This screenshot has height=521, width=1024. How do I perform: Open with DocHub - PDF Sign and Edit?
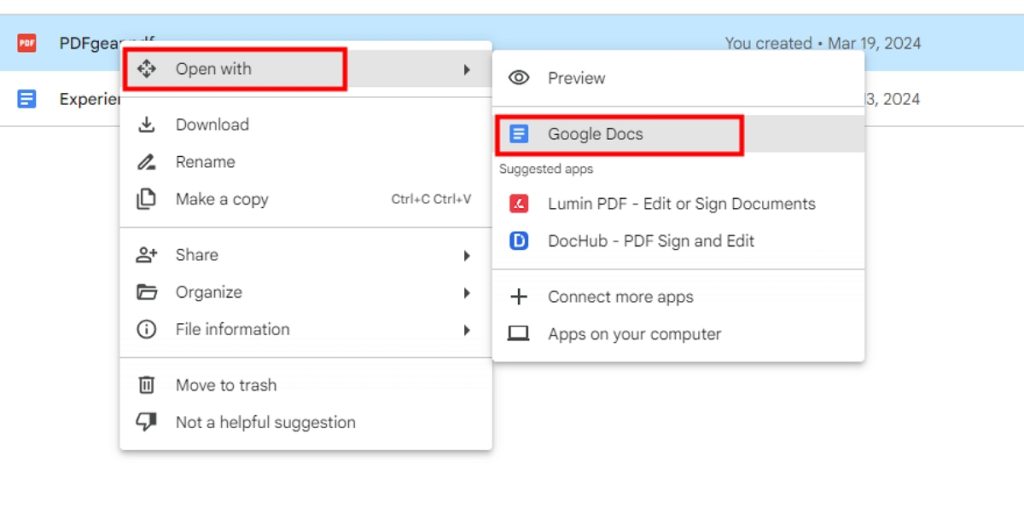679,241
